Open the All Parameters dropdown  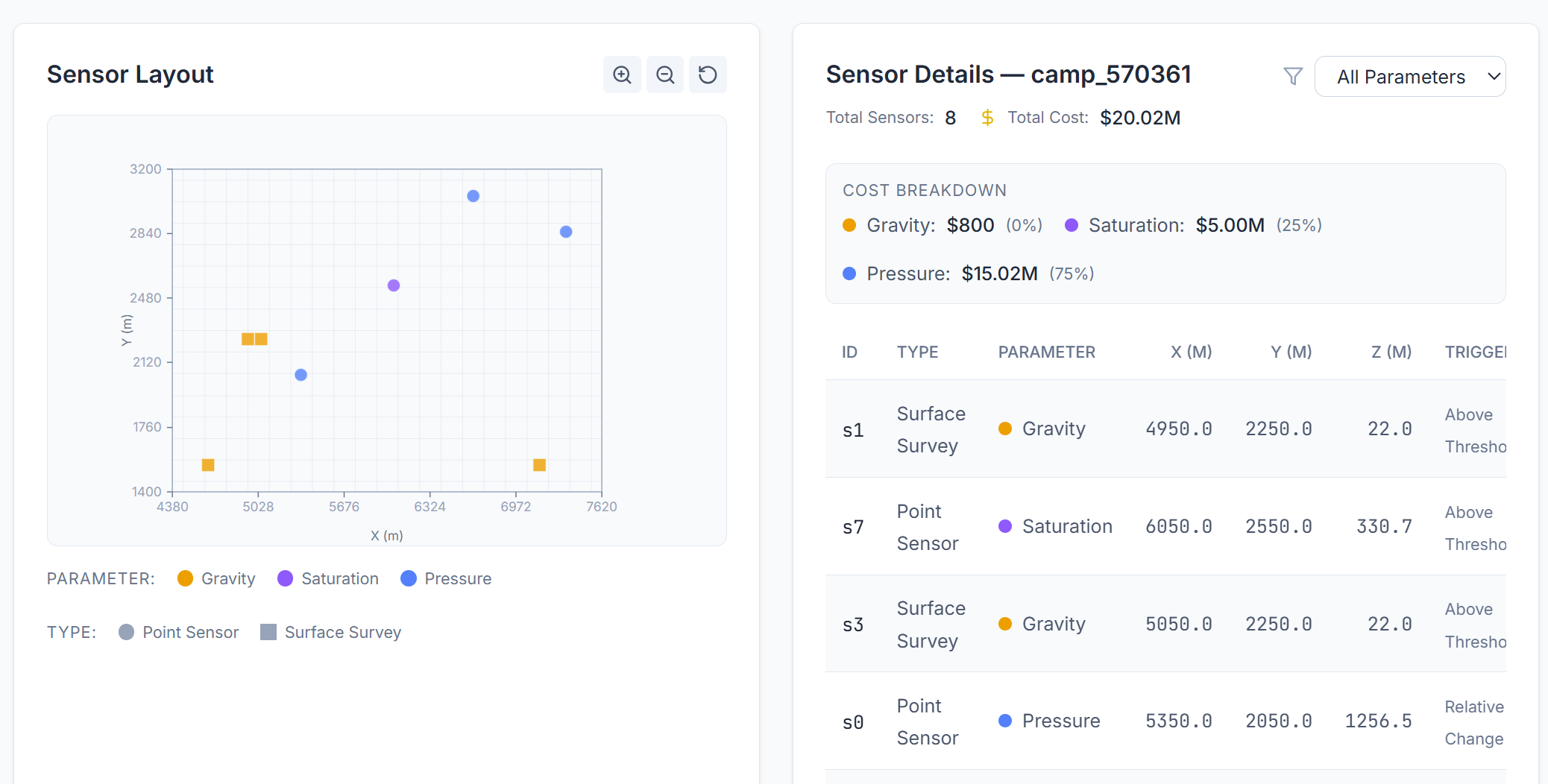point(1409,77)
